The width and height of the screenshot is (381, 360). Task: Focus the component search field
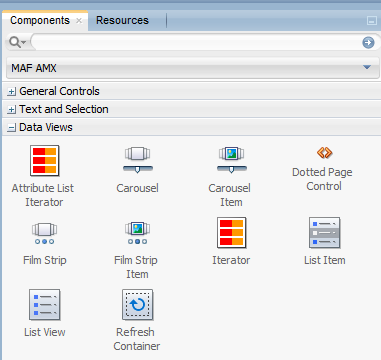tap(197, 42)
